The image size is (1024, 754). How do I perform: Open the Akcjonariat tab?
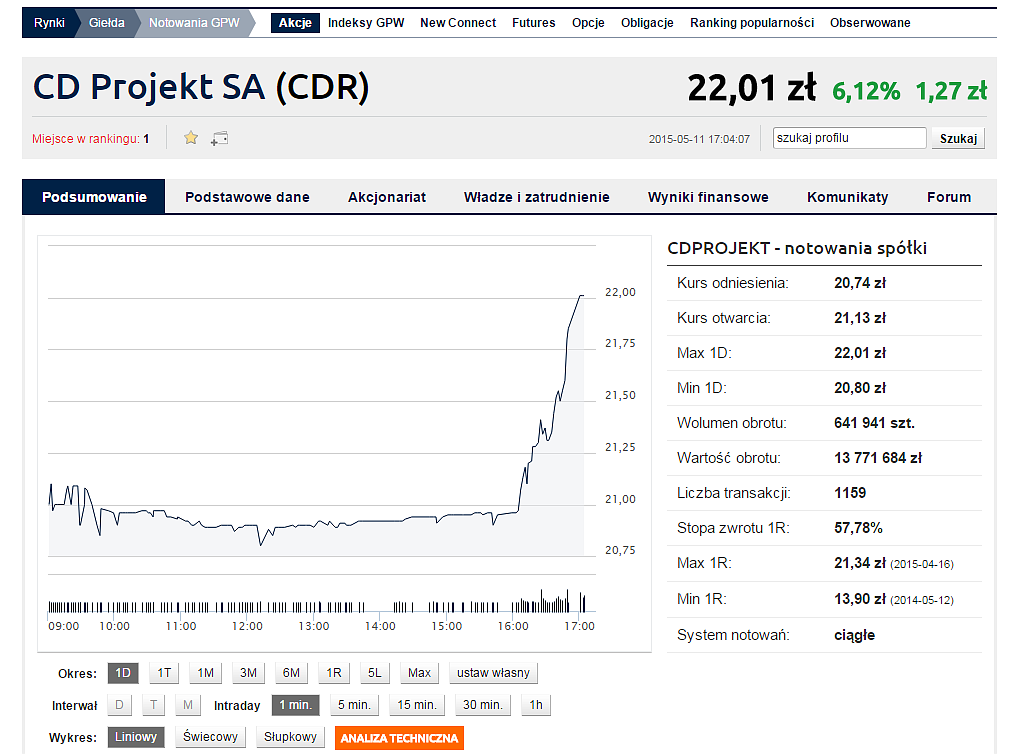click(387, 197)
